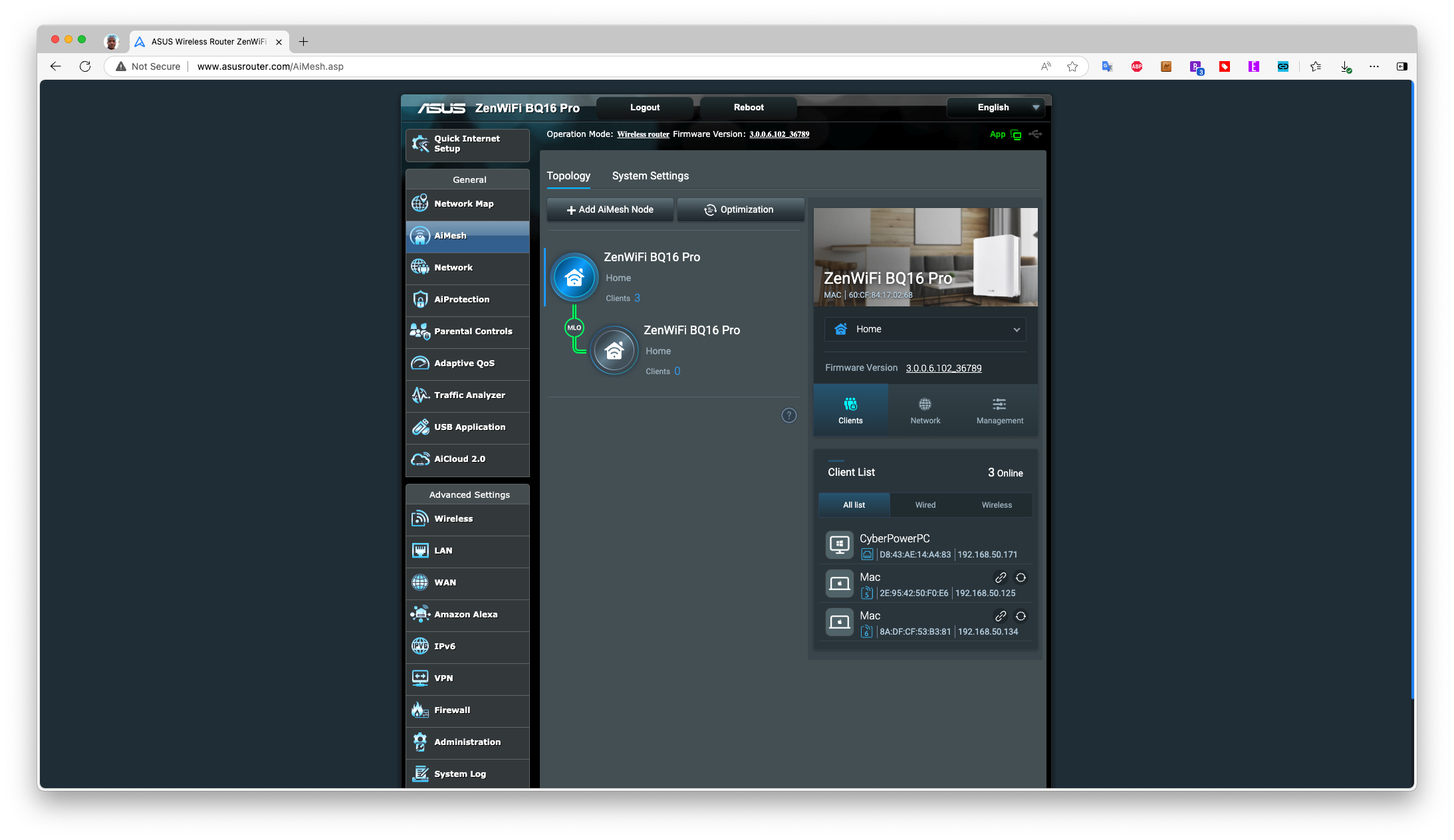Switch to System Settings tab
Image resolution: width=1454 pixels, height=840 pixels.
[650, 175]
